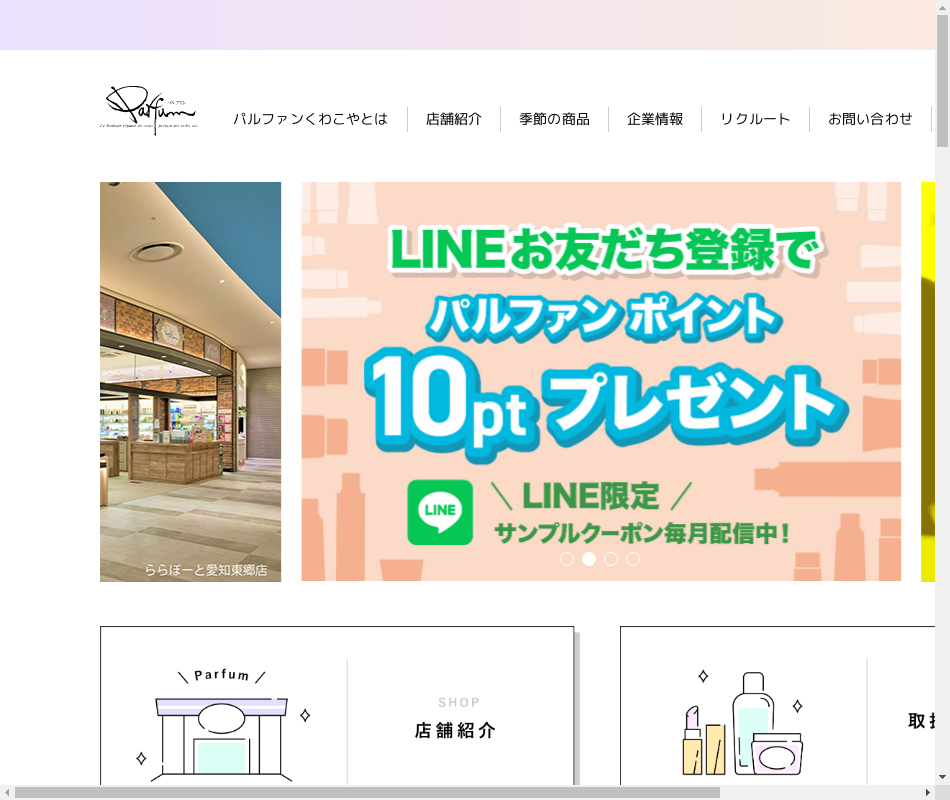Click the horizontal scrollbar right arrow
This screenshot has height=800, width=950.
tap(928, 793)
